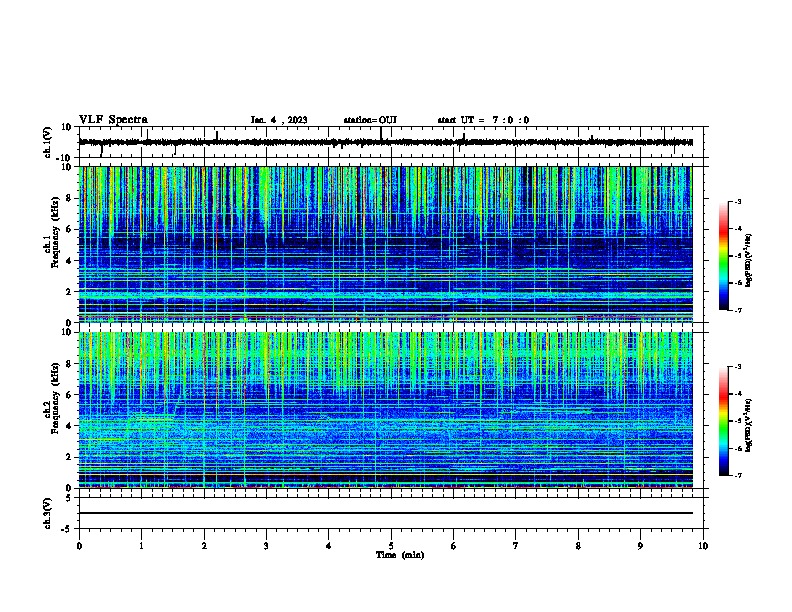Click the time axis tick label '9'

640,546
